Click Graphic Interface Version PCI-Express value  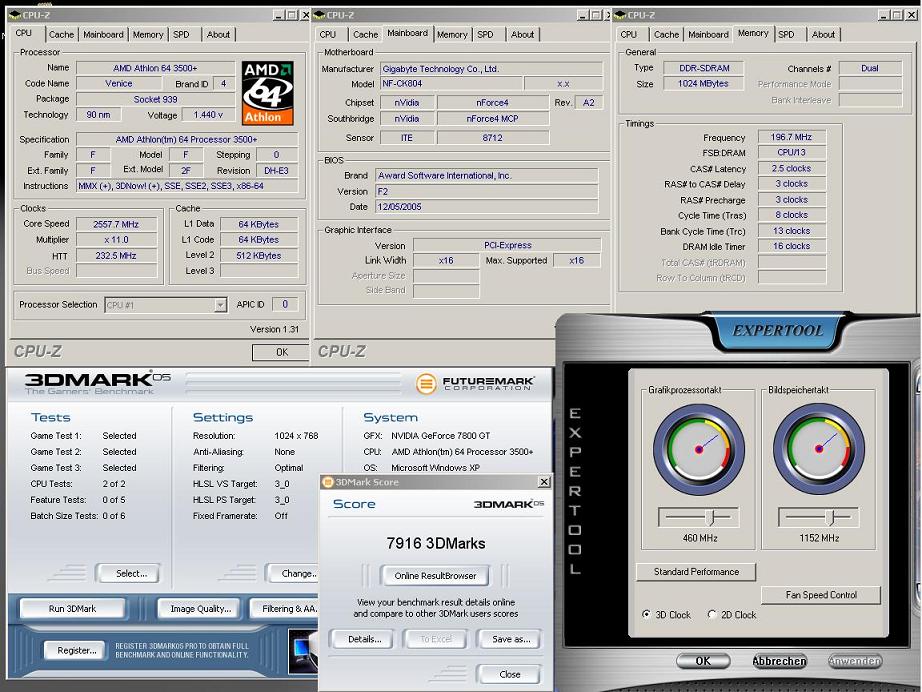tap(507, 245)
